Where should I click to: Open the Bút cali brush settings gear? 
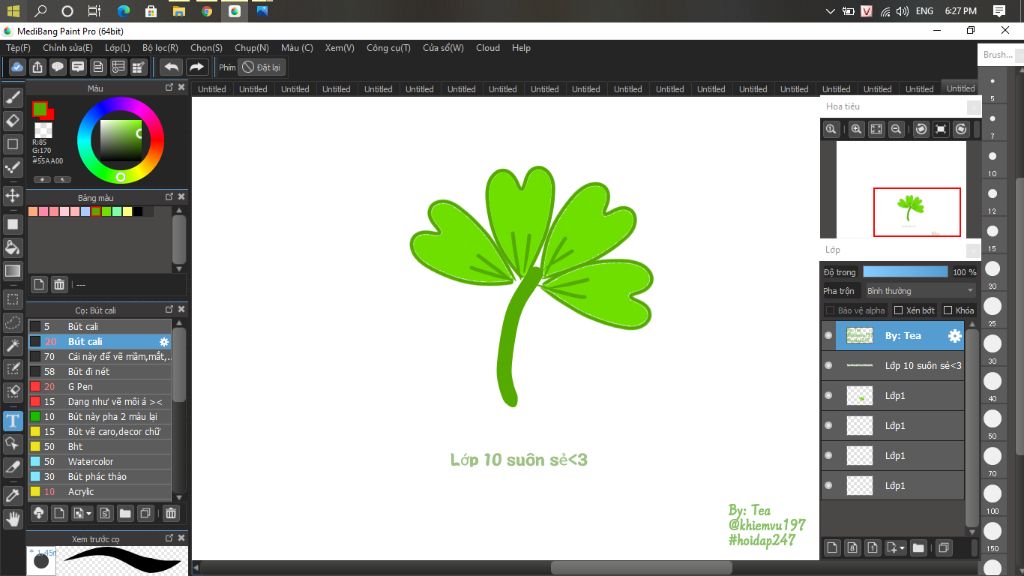point(164,342)
